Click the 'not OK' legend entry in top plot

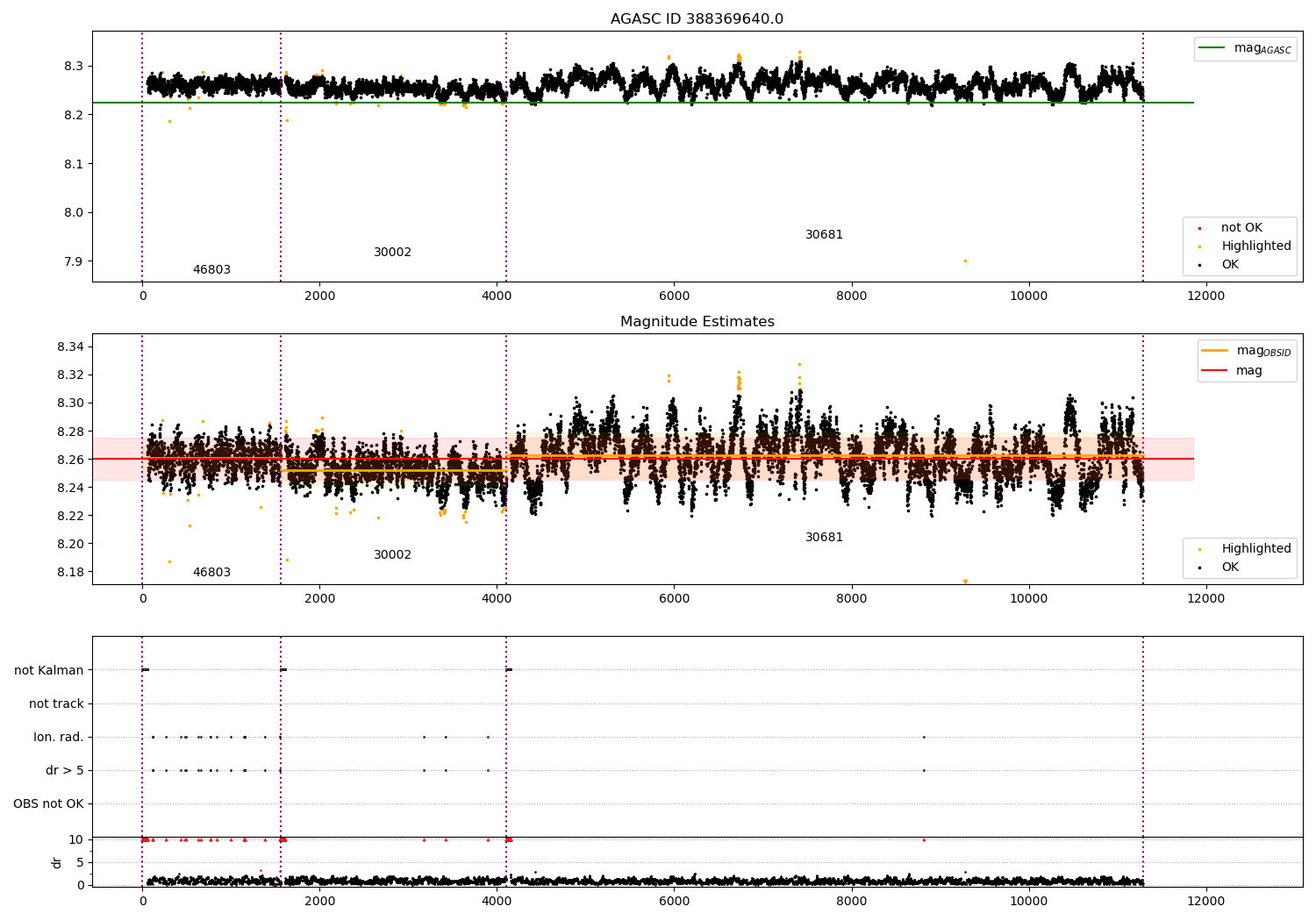point(1232,228)
